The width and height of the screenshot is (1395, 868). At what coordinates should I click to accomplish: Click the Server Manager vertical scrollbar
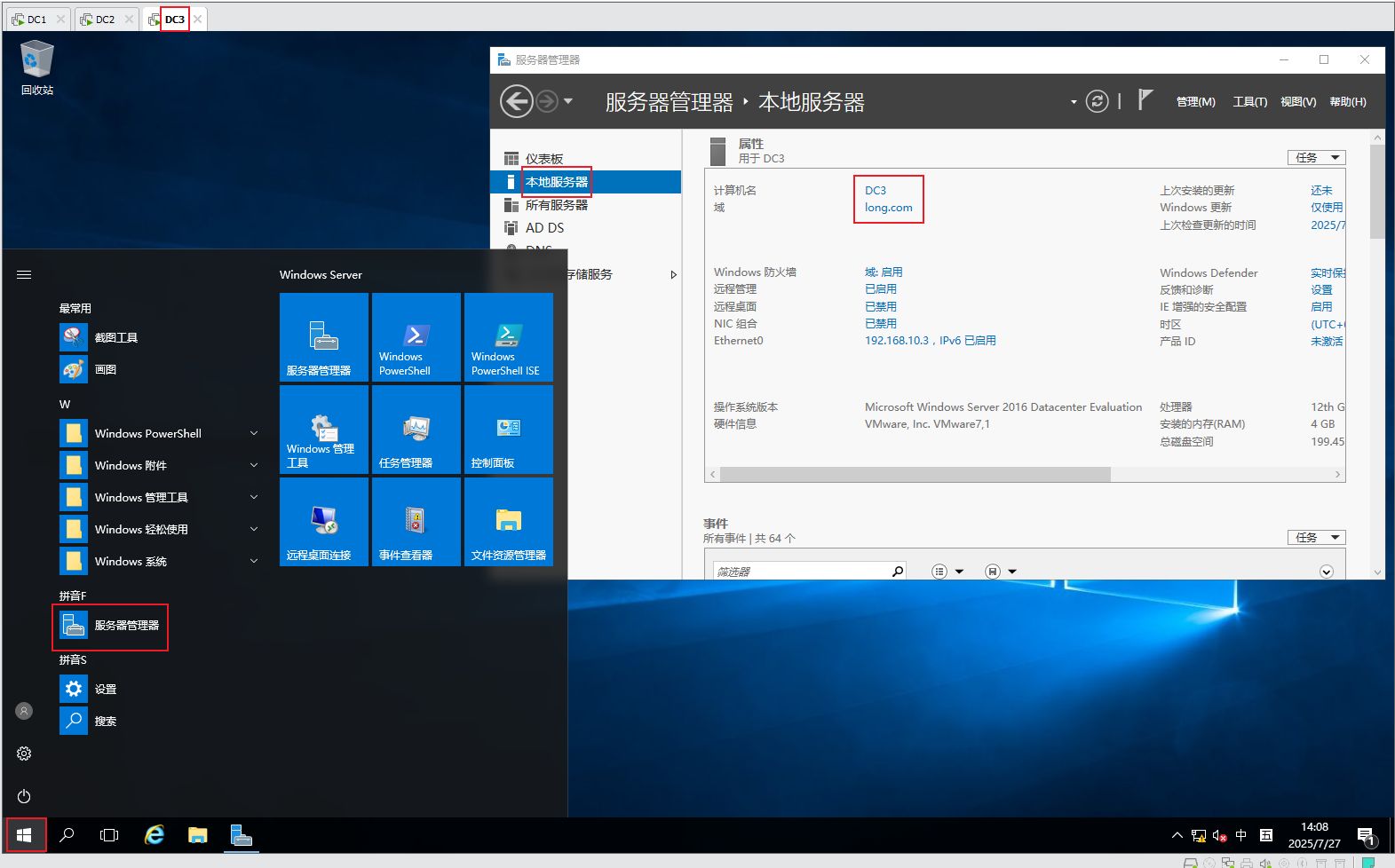pyautogui.click(x=1377, y=193)
